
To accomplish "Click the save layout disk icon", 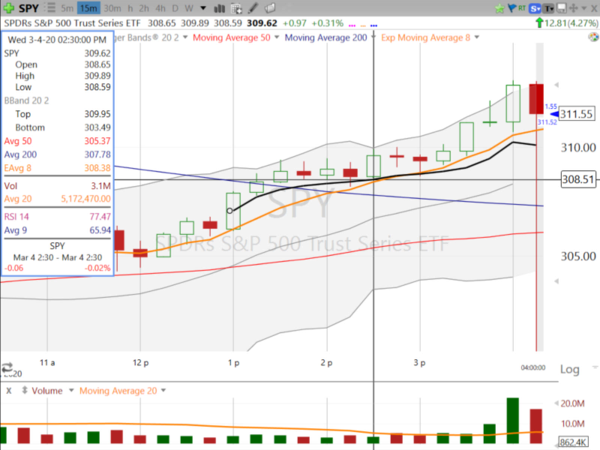I will (561, 8).
